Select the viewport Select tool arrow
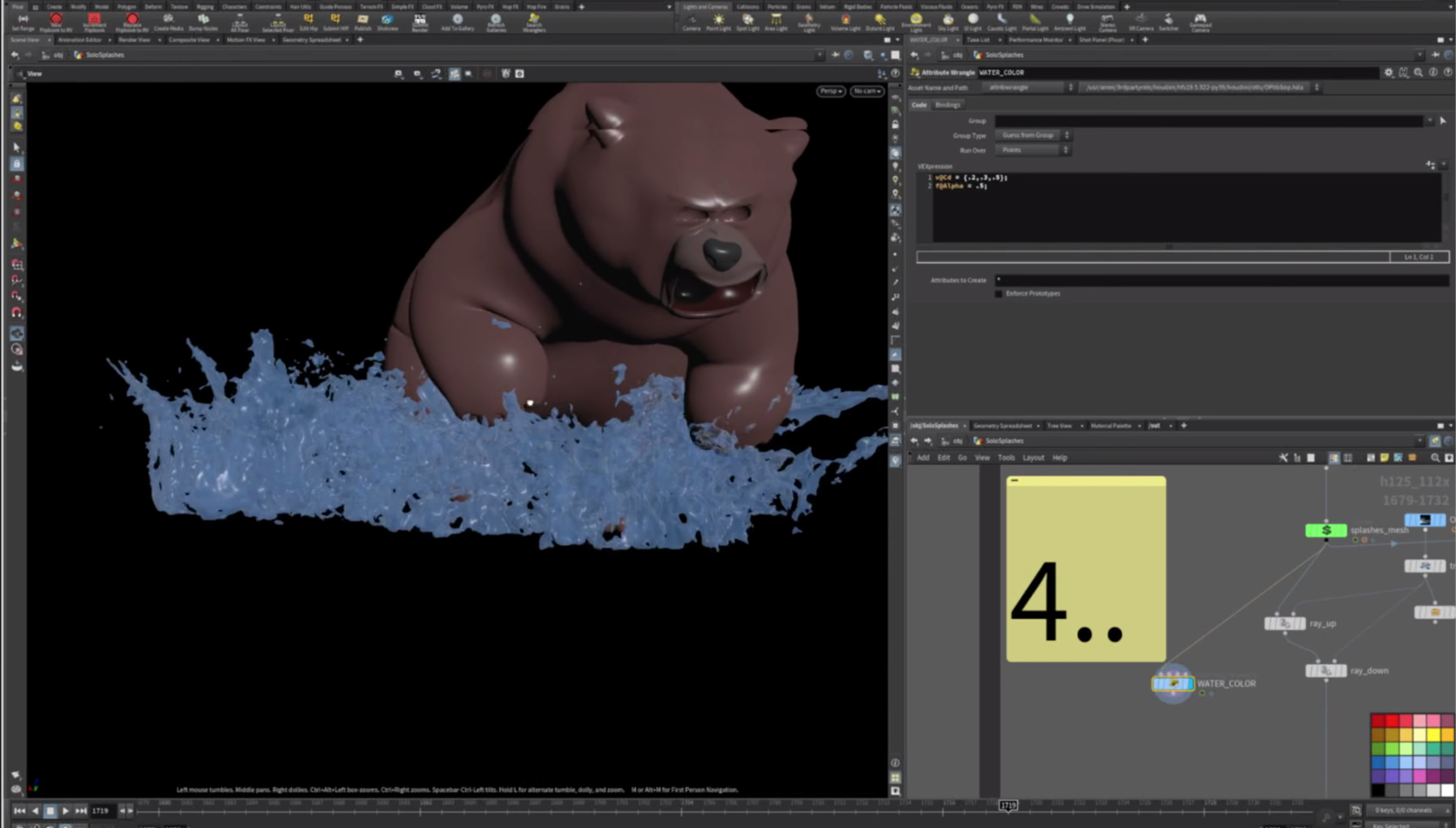 click(x=17, y=147)
